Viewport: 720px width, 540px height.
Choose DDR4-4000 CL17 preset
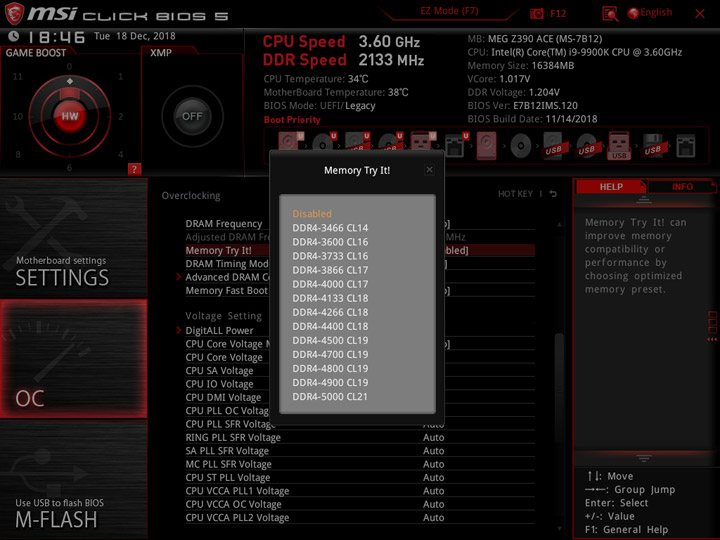[330, 284]
